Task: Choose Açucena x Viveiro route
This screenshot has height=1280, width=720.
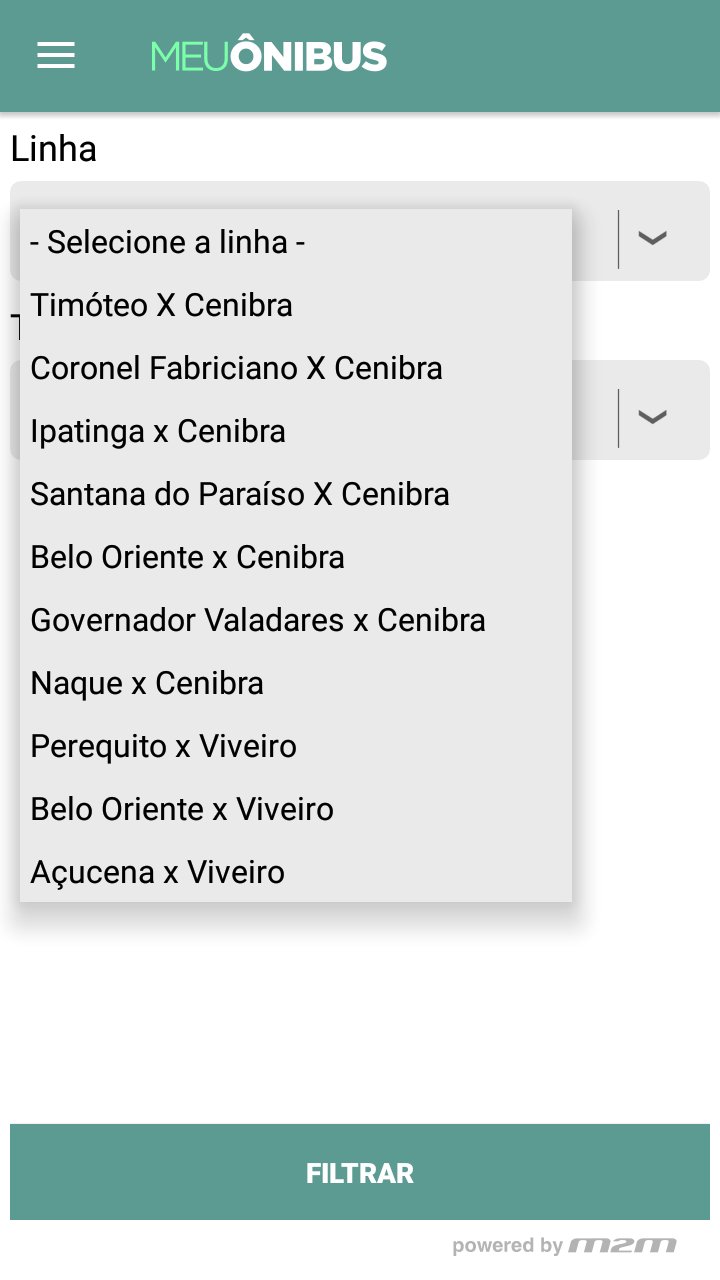Action: [x=157, y=872]
